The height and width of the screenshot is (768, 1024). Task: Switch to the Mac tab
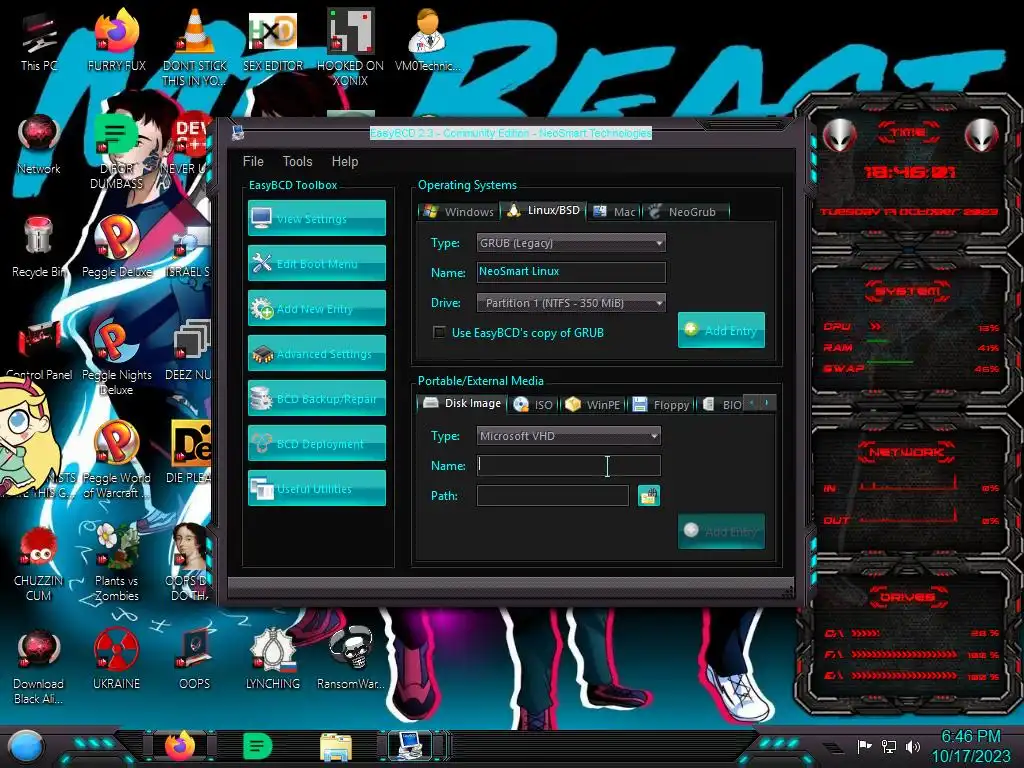pos(615,212)
